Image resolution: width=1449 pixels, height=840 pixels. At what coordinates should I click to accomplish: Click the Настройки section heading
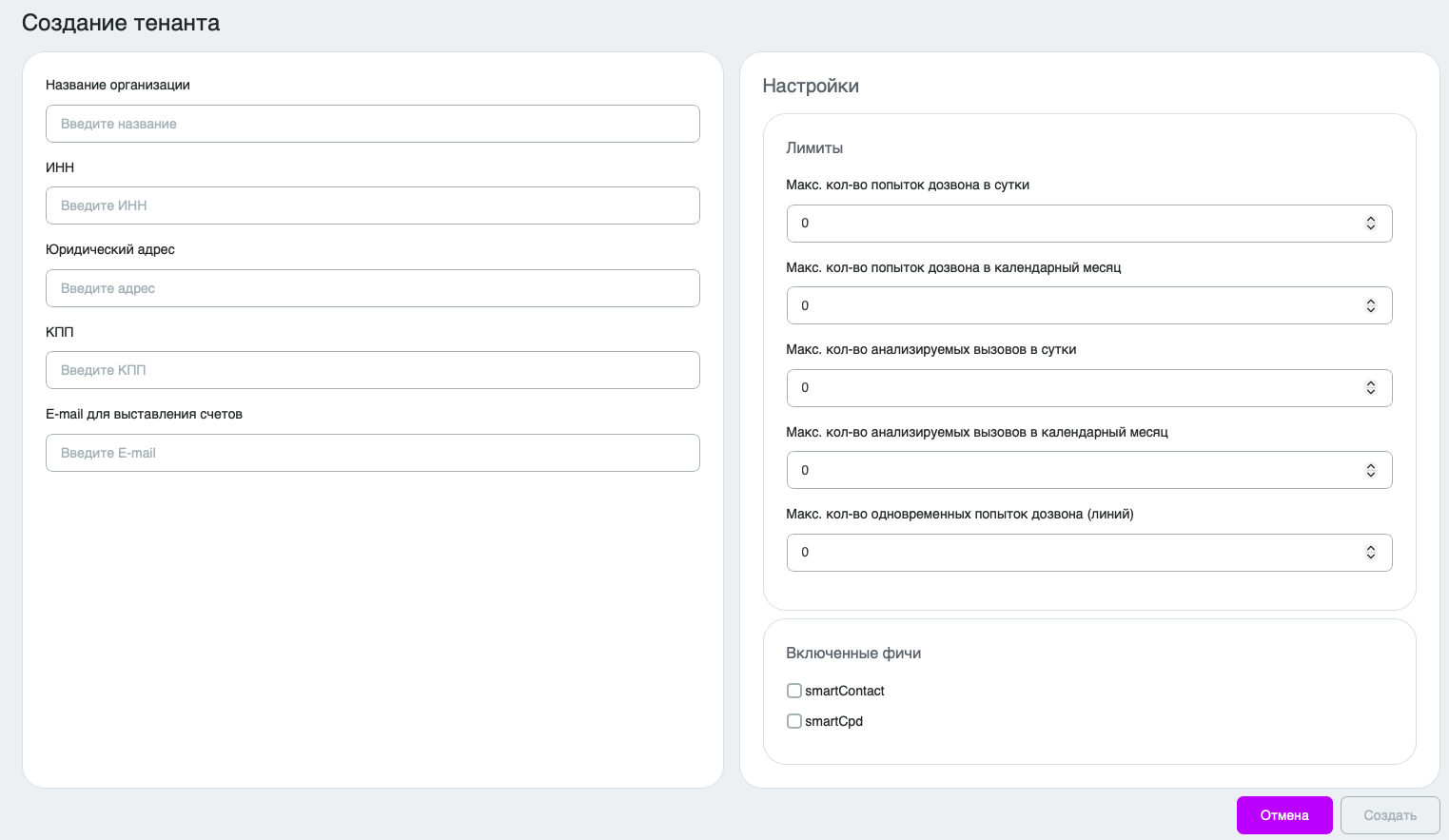[x=811, y=86]
